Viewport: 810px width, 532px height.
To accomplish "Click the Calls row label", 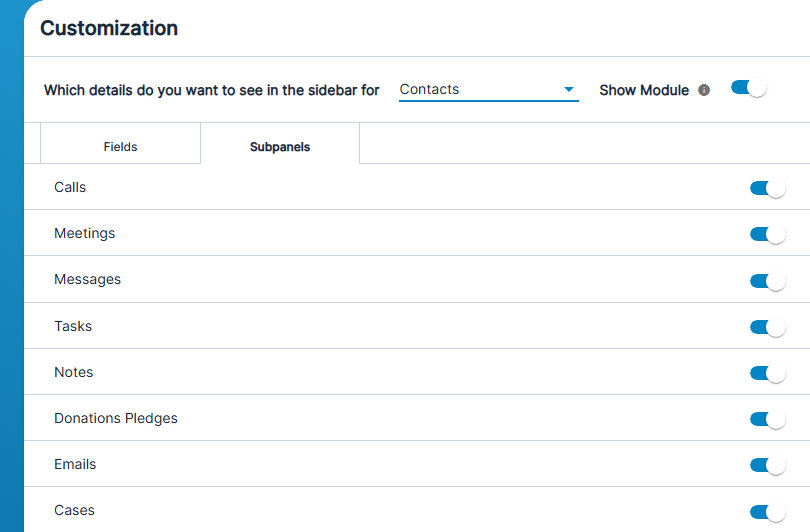I will point(70,187).
